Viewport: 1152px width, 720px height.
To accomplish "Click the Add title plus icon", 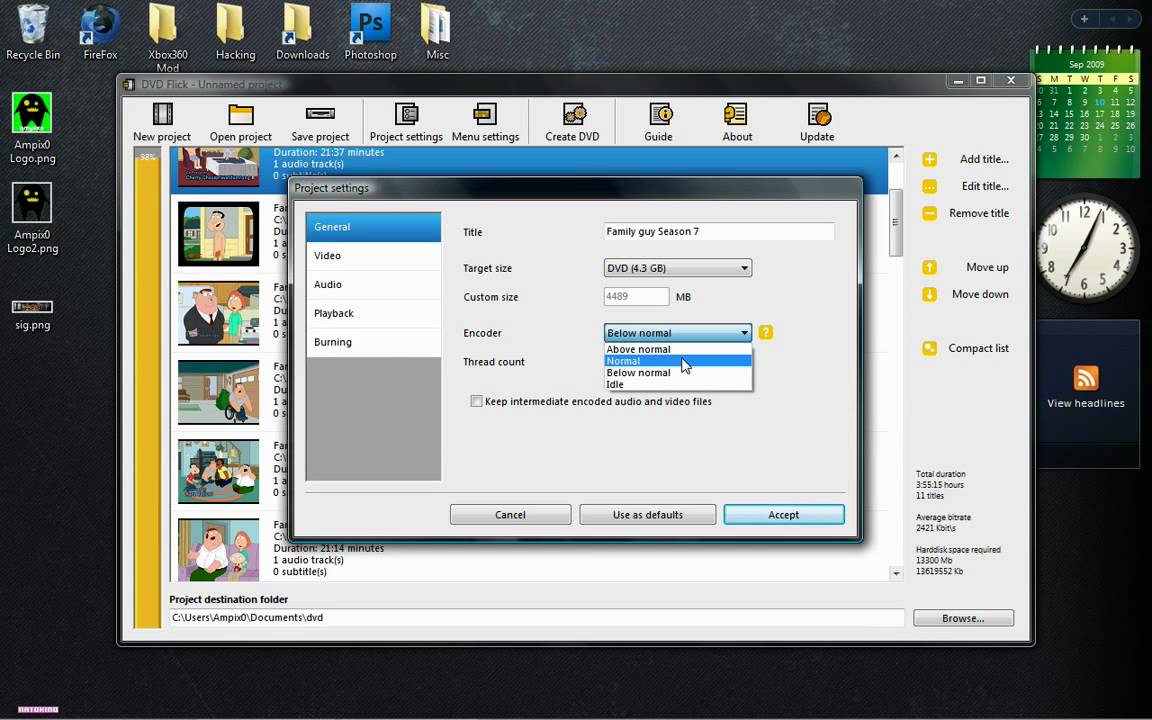I will (929, 159).
